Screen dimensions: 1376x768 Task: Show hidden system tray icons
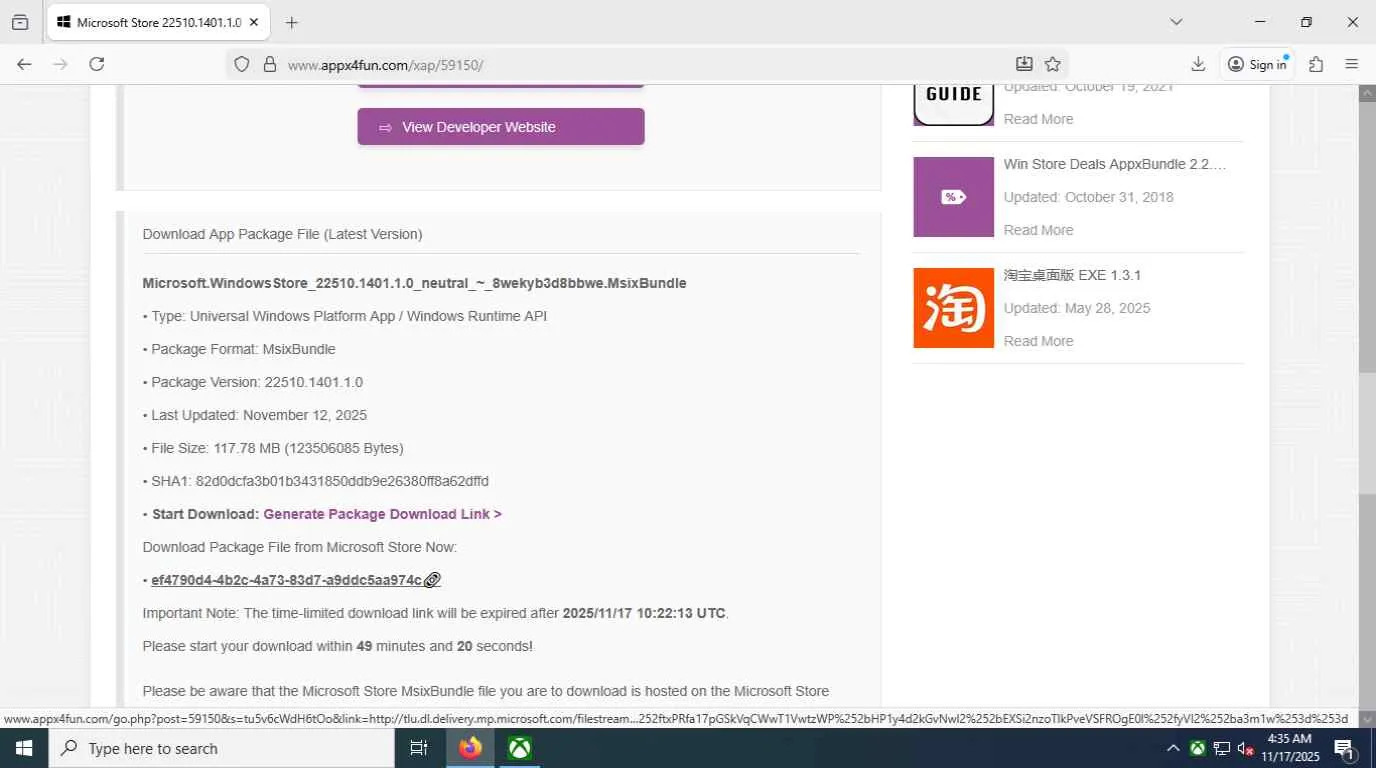pyautogui.click(x=1173, y=748)
